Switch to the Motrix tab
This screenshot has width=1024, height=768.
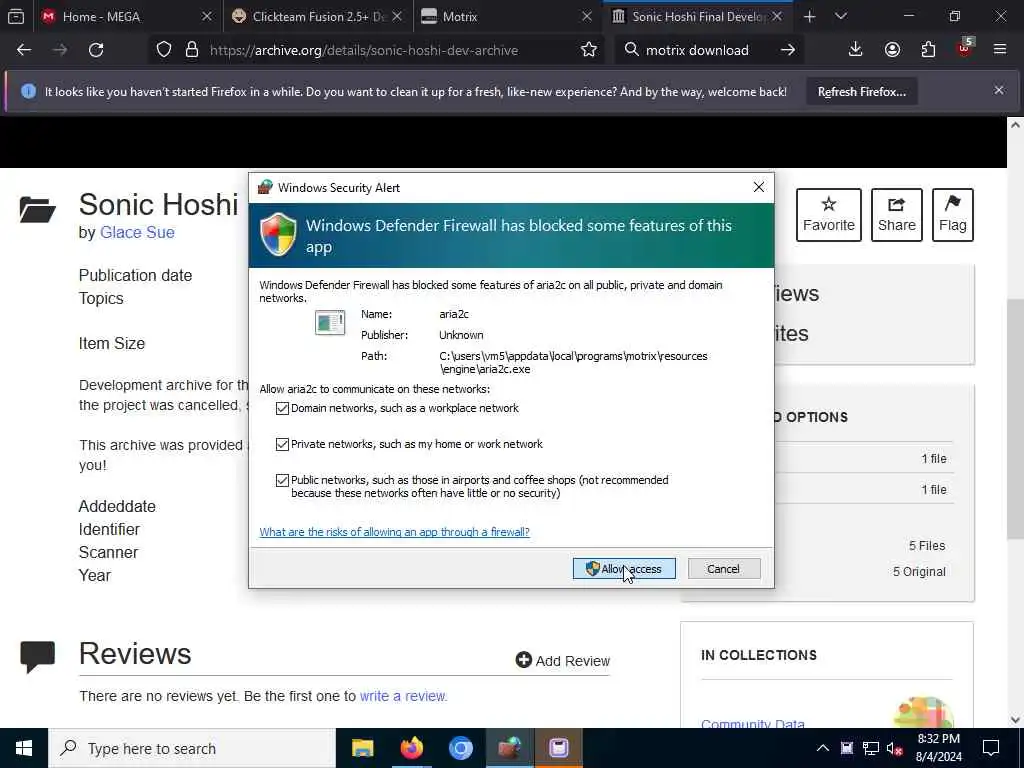click(x=508, y=17)
